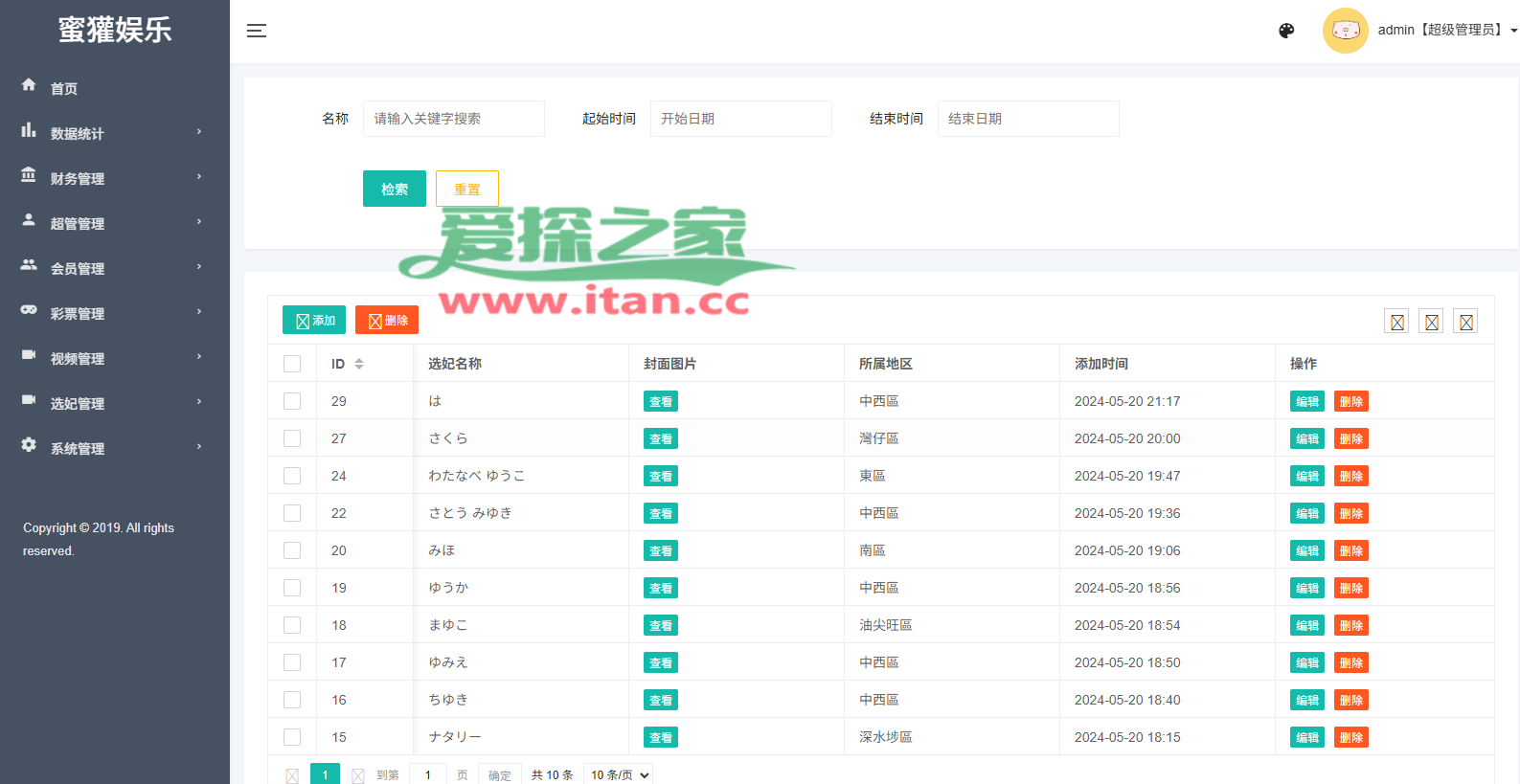
Task: Check the row checkbox for ID 29
Action: coord(292,401)
